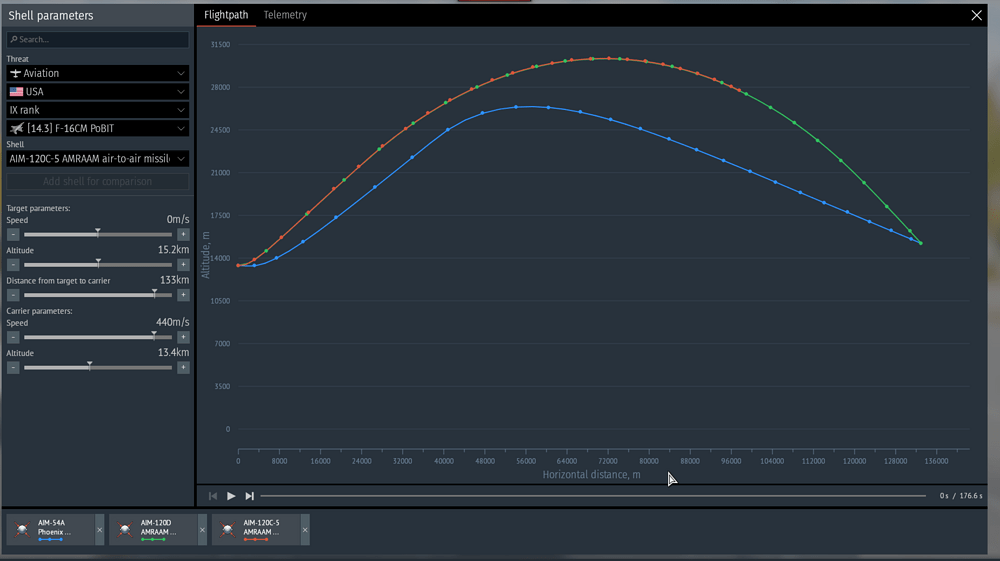Remove AIM-54A Phoenix from comparison
The width and height of the screenshot is (1000, 561).
click(99, 530)
